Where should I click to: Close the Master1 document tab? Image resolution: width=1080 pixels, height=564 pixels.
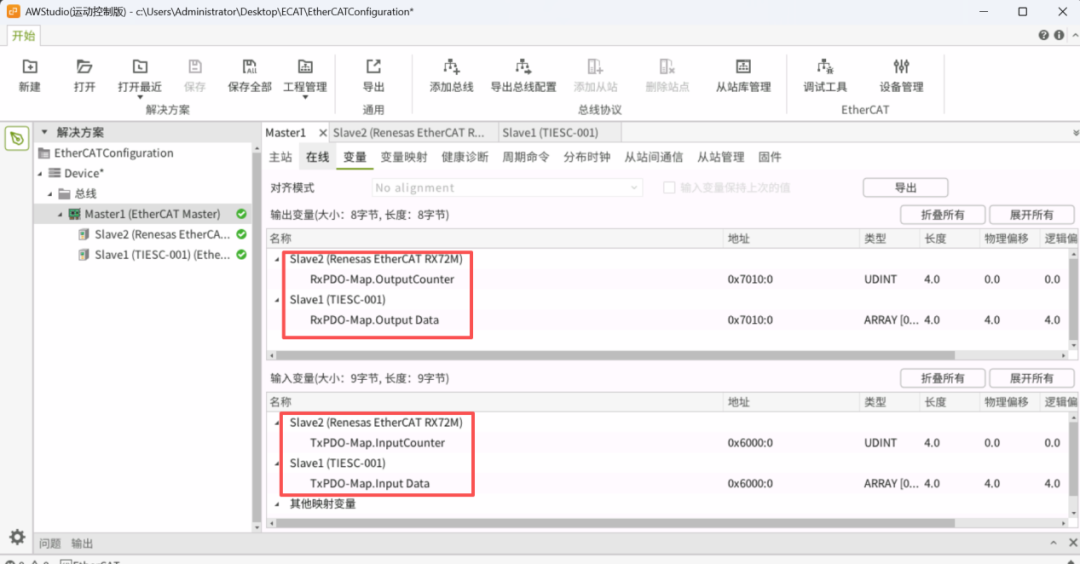pos(322,132)
